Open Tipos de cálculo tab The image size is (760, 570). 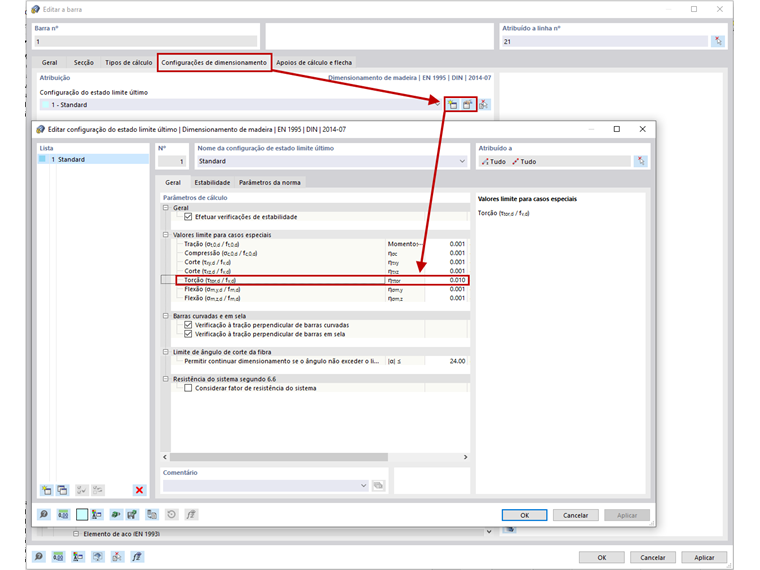click(x=128, y=63)
